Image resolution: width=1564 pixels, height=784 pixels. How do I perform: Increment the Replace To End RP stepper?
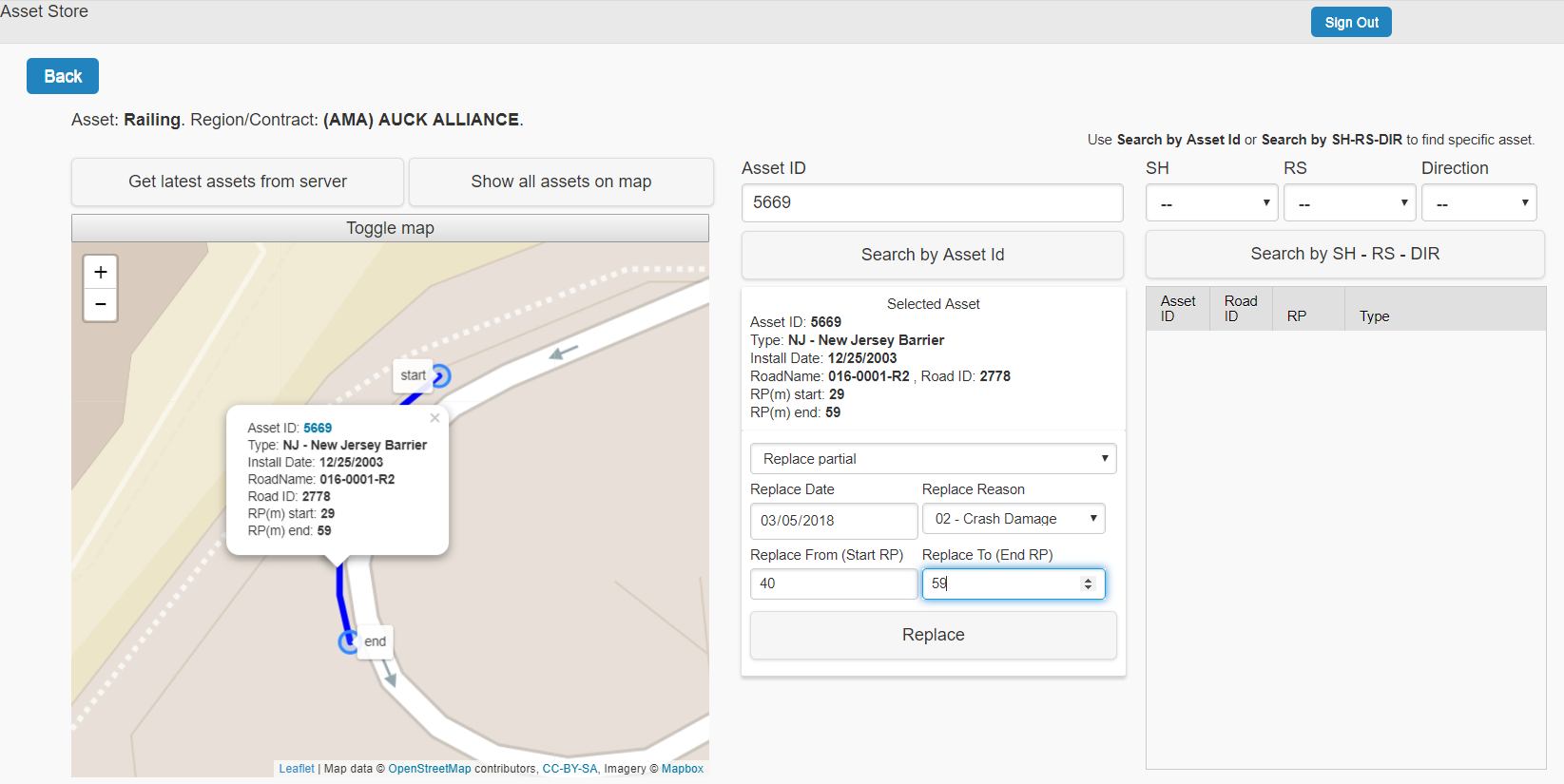click(1088, 580)
